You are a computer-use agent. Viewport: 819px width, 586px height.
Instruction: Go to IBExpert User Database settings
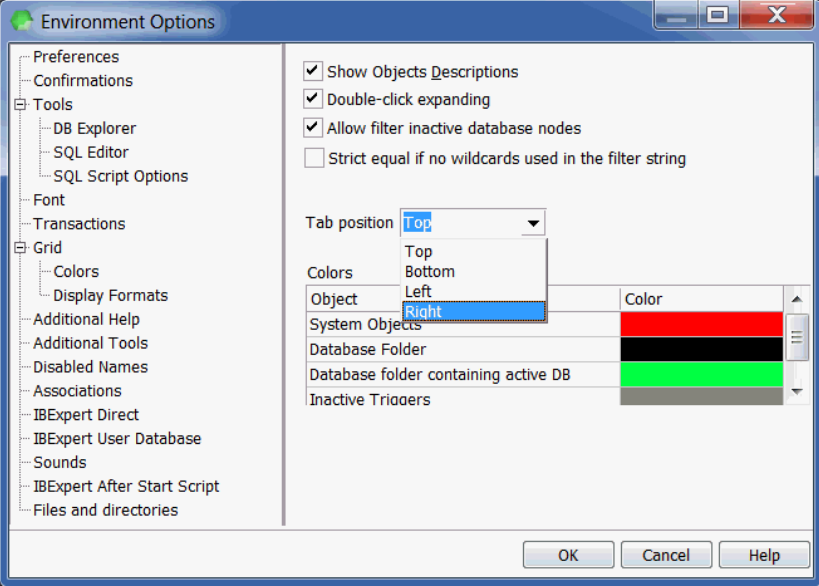click(117, 439)
